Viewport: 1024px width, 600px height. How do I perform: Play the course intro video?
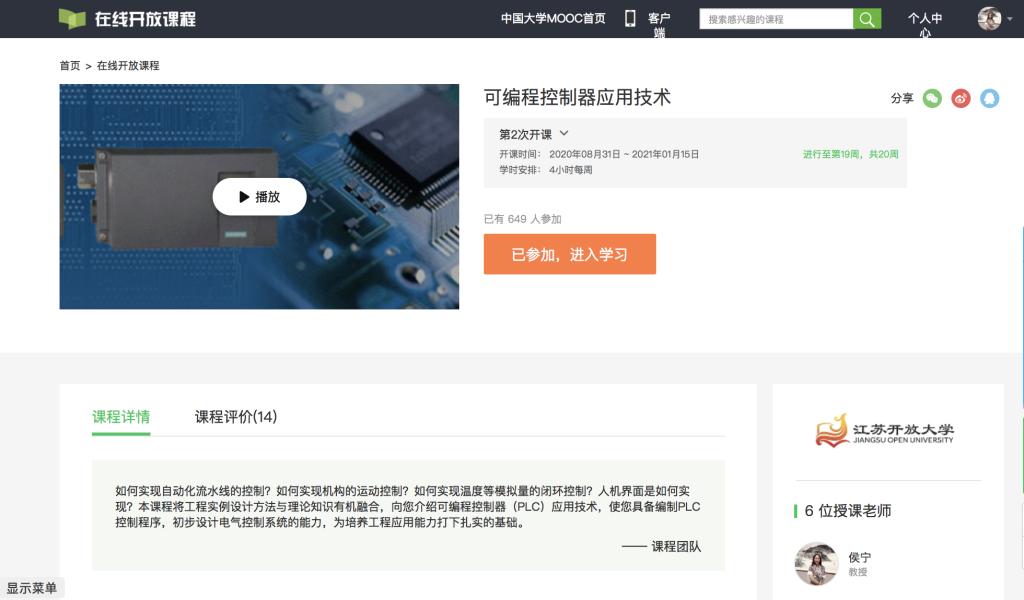click(259, 197)
